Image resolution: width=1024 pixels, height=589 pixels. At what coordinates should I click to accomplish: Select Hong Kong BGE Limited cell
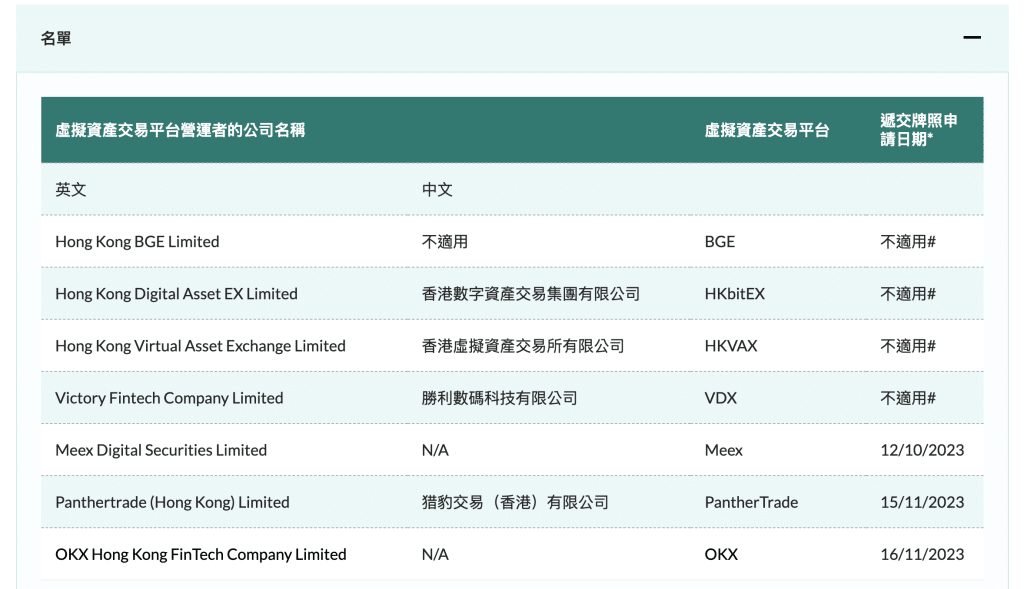point(137,242)
